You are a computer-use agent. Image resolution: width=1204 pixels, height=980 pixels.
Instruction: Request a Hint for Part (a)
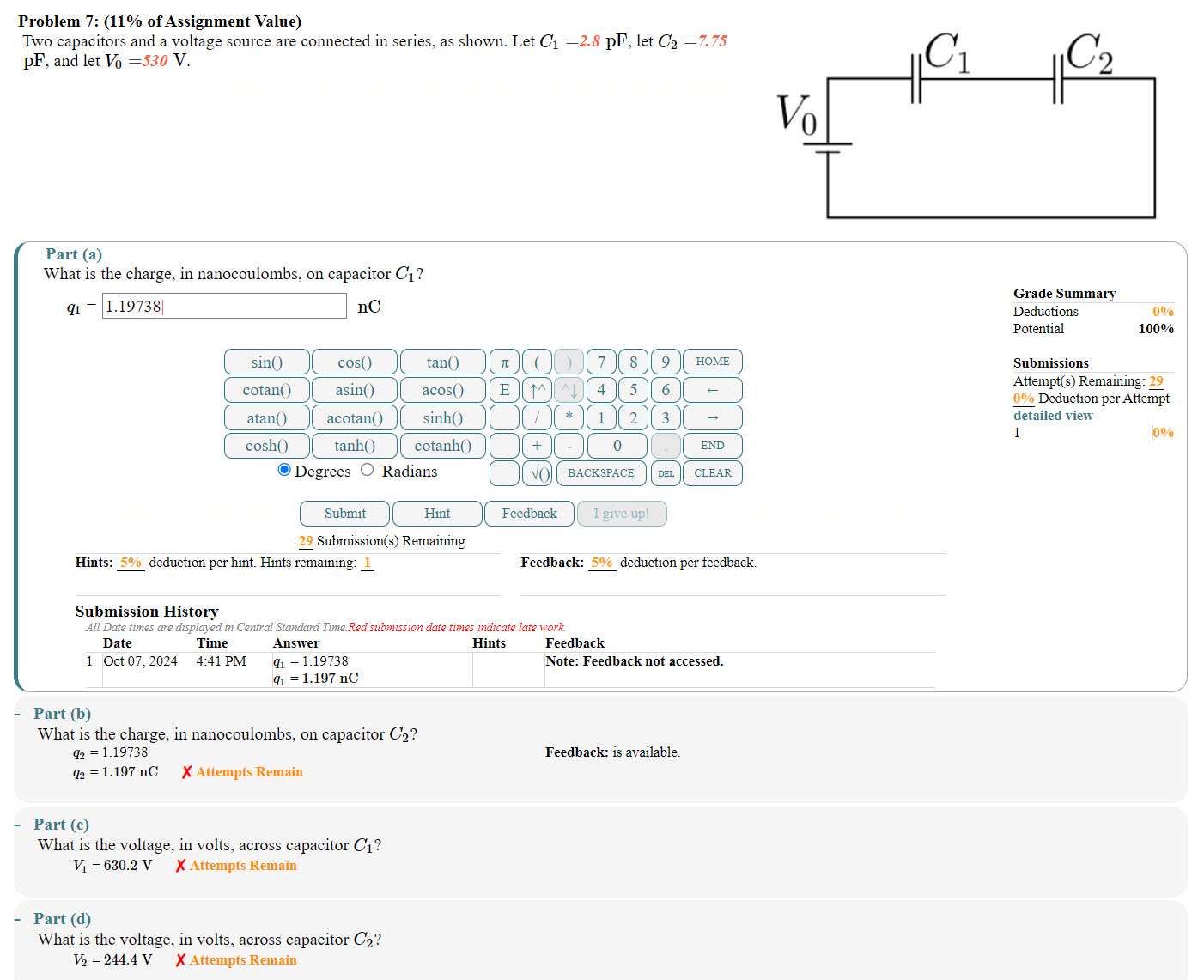[x=436, y=514]
